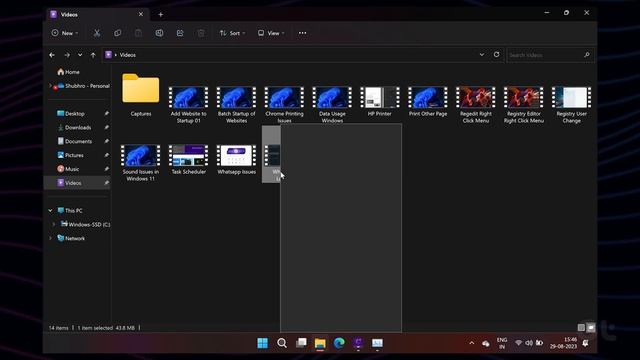The width and height of the screenshot is (640, 360).
Task: Click the Paste toolbar icon
Action: (x=138, y=33)
